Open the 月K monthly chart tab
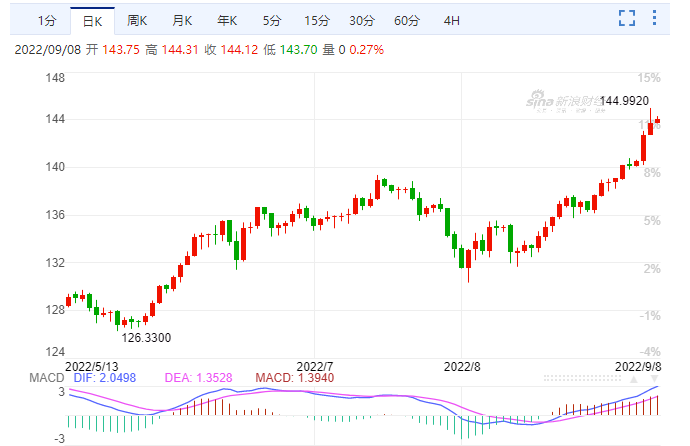The width and height of the screenshot is (690, 446). click(182, 20)
